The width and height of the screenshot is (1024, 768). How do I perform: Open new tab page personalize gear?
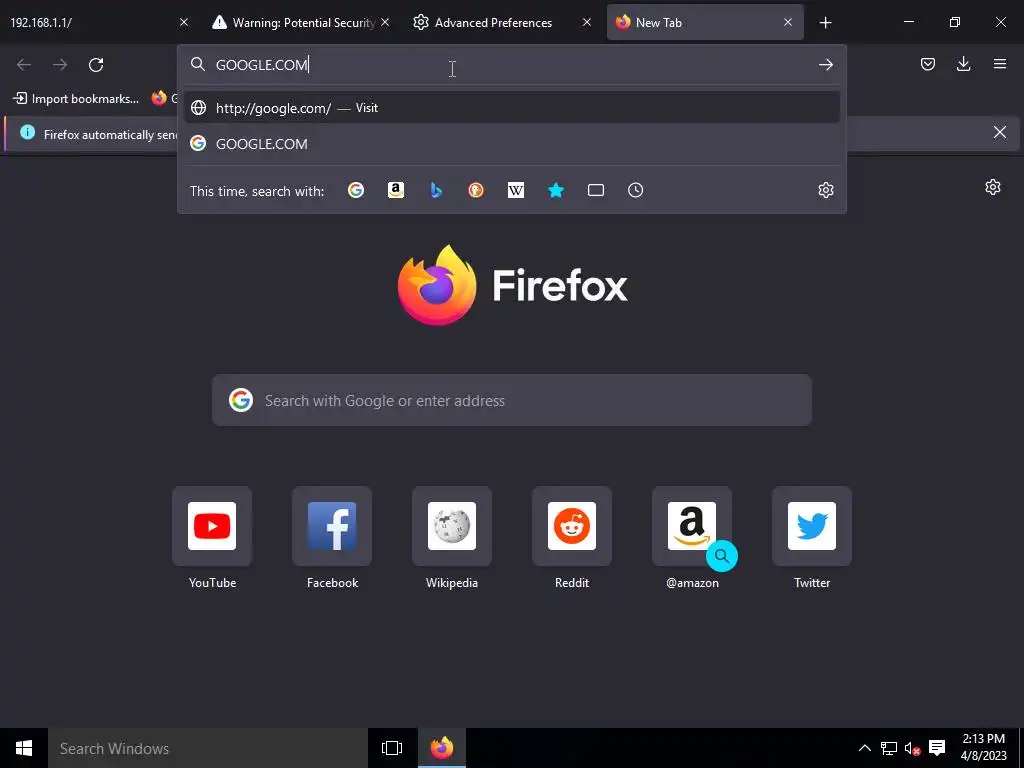(993, 187)
